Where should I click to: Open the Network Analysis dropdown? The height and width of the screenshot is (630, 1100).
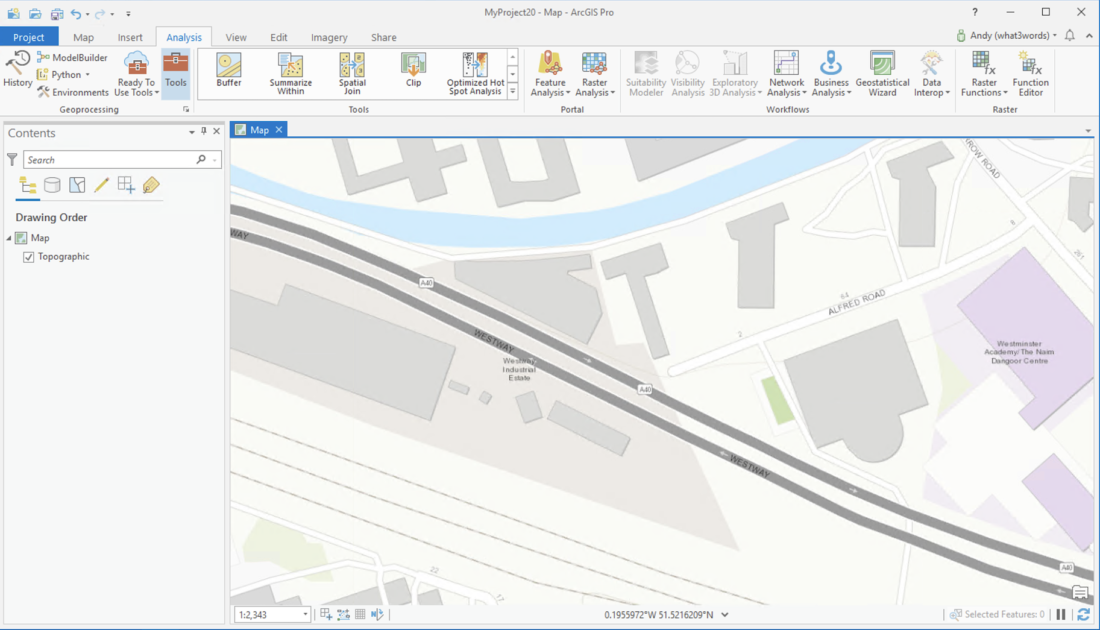tap(786, 74)
